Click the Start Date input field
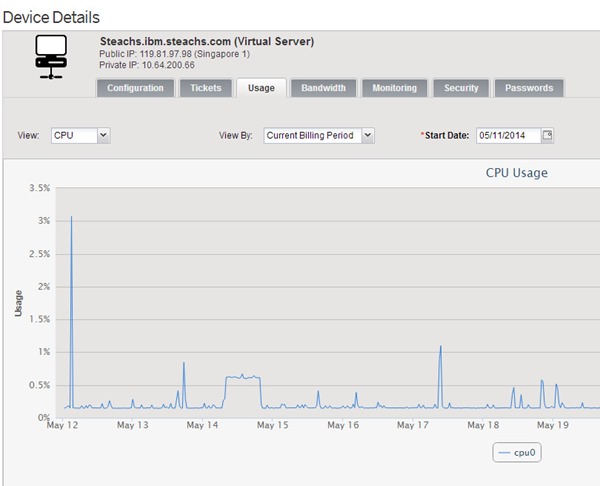The height and width of the screenshot is (486, 600). tap(509, 135)
